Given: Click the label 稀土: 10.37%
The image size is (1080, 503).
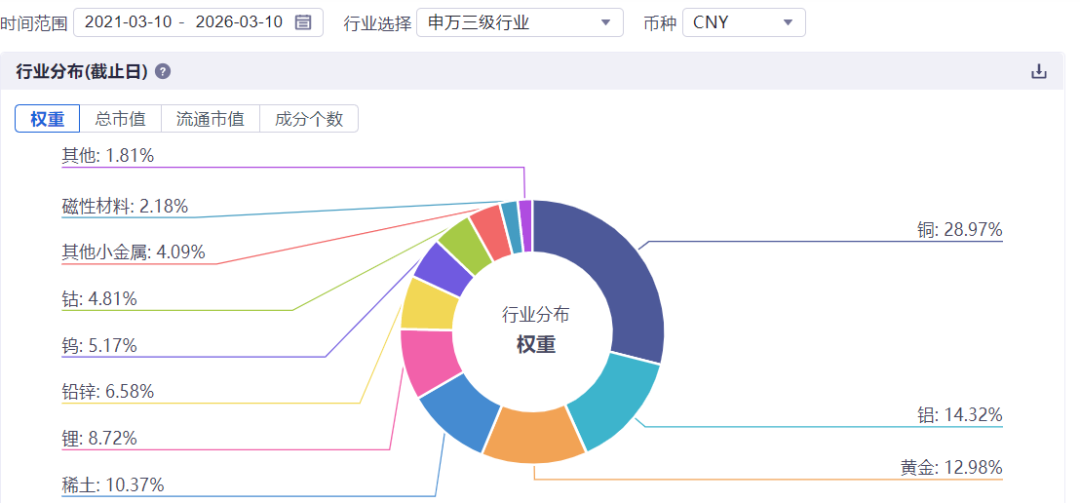Looking at the screenshot, I should (113, 485).
